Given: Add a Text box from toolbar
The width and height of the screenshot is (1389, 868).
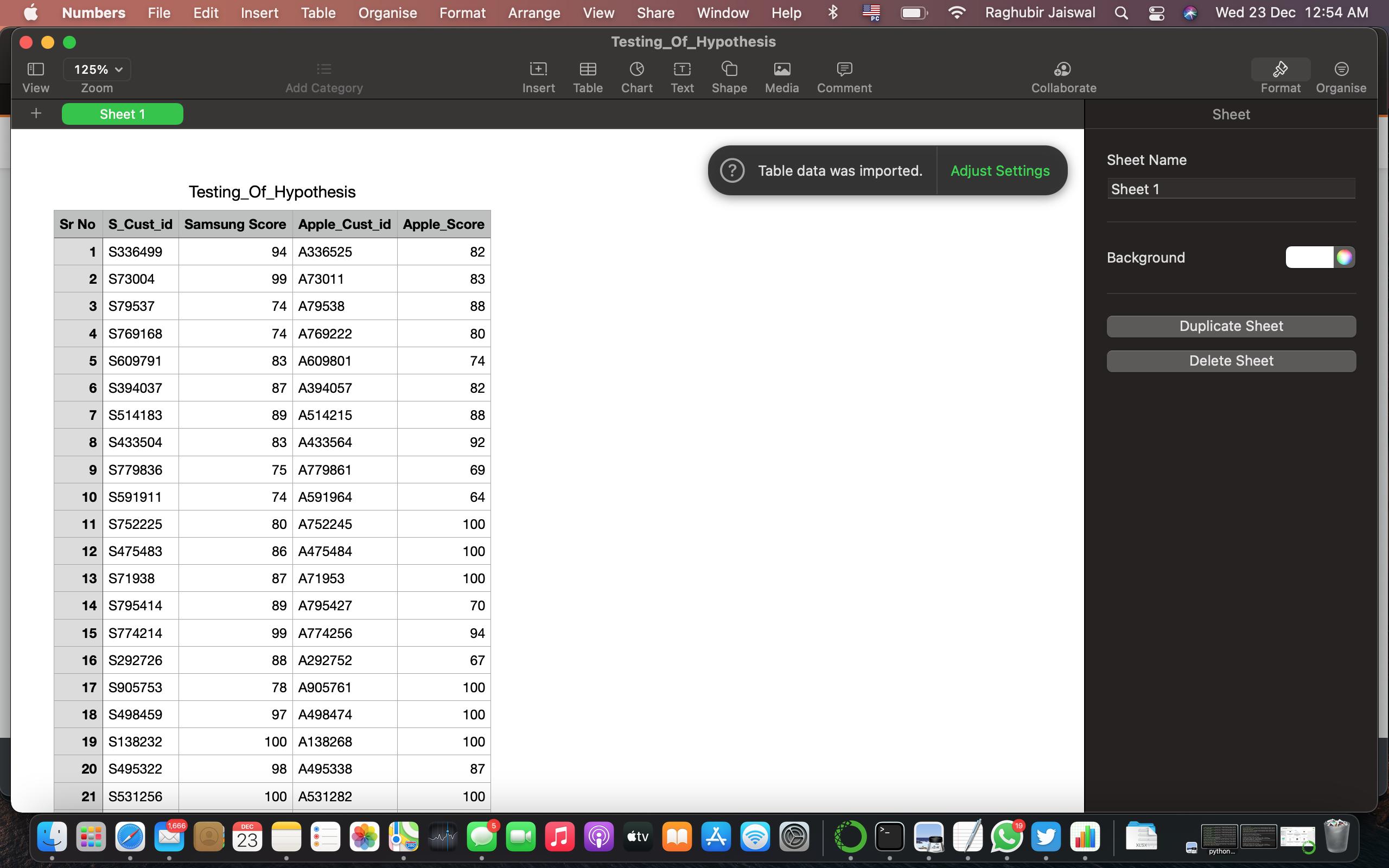Looking at the screenshot, I should [682, 69].
